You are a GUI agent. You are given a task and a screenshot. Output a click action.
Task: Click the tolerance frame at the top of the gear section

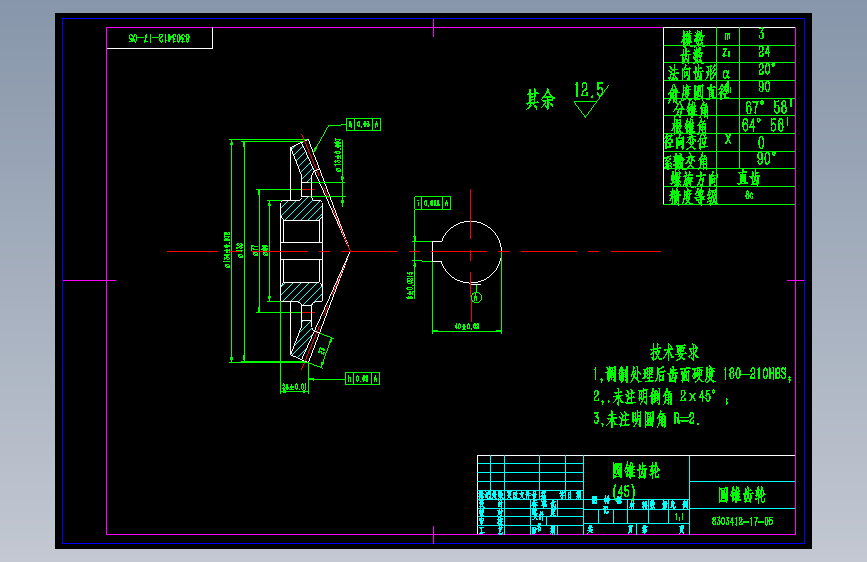(363, 124)
